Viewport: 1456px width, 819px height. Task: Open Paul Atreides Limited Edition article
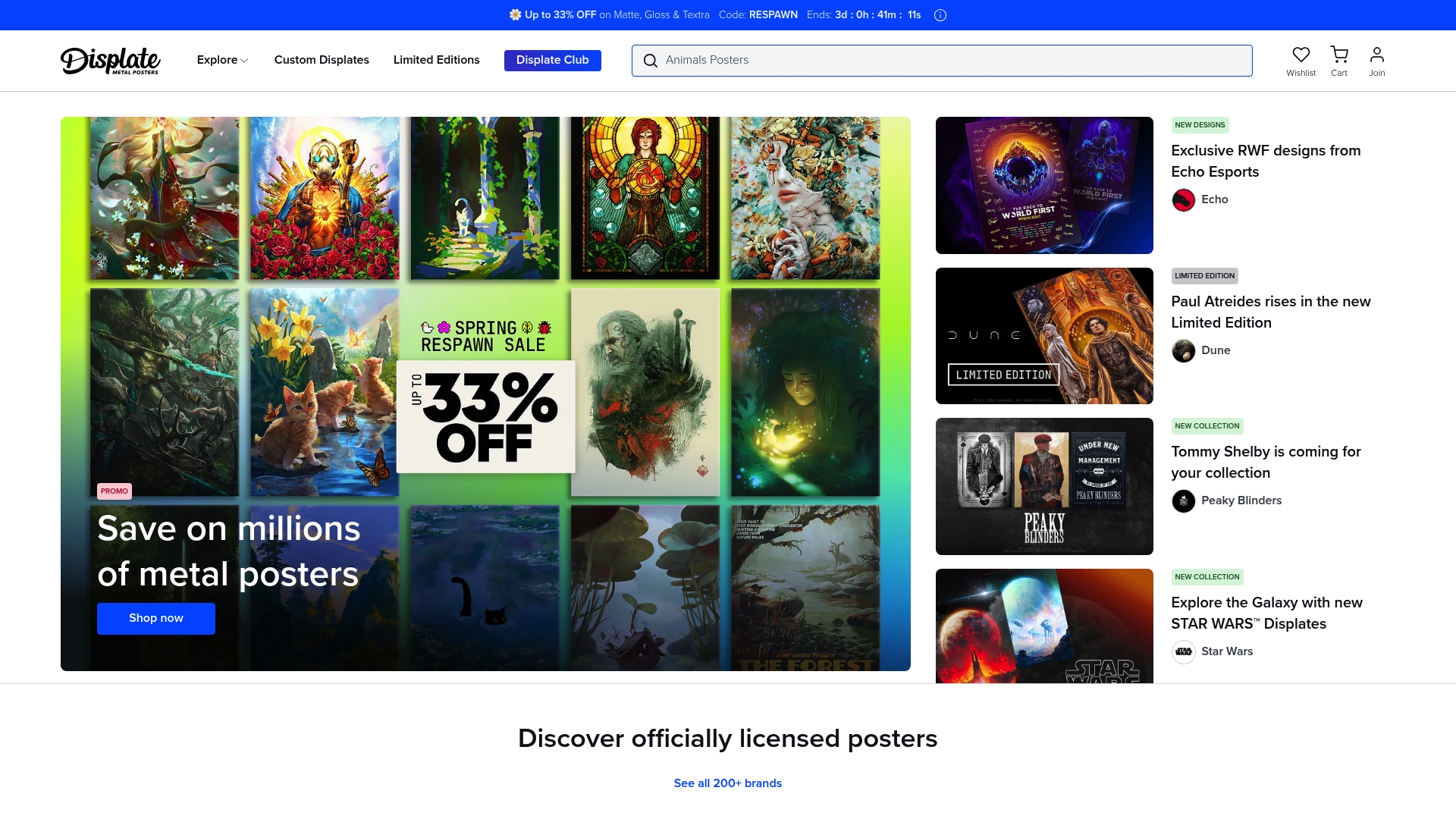click(x=1271, y=312)
